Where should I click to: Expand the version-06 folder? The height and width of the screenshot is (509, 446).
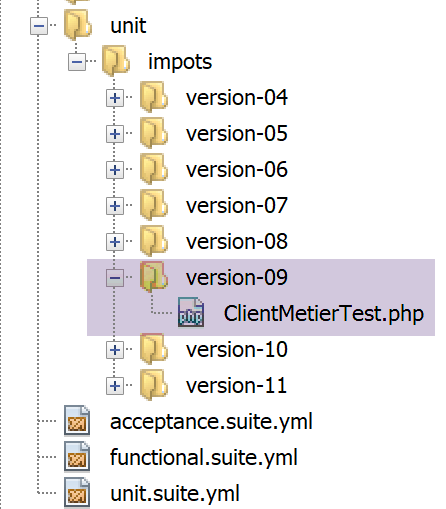115,170
